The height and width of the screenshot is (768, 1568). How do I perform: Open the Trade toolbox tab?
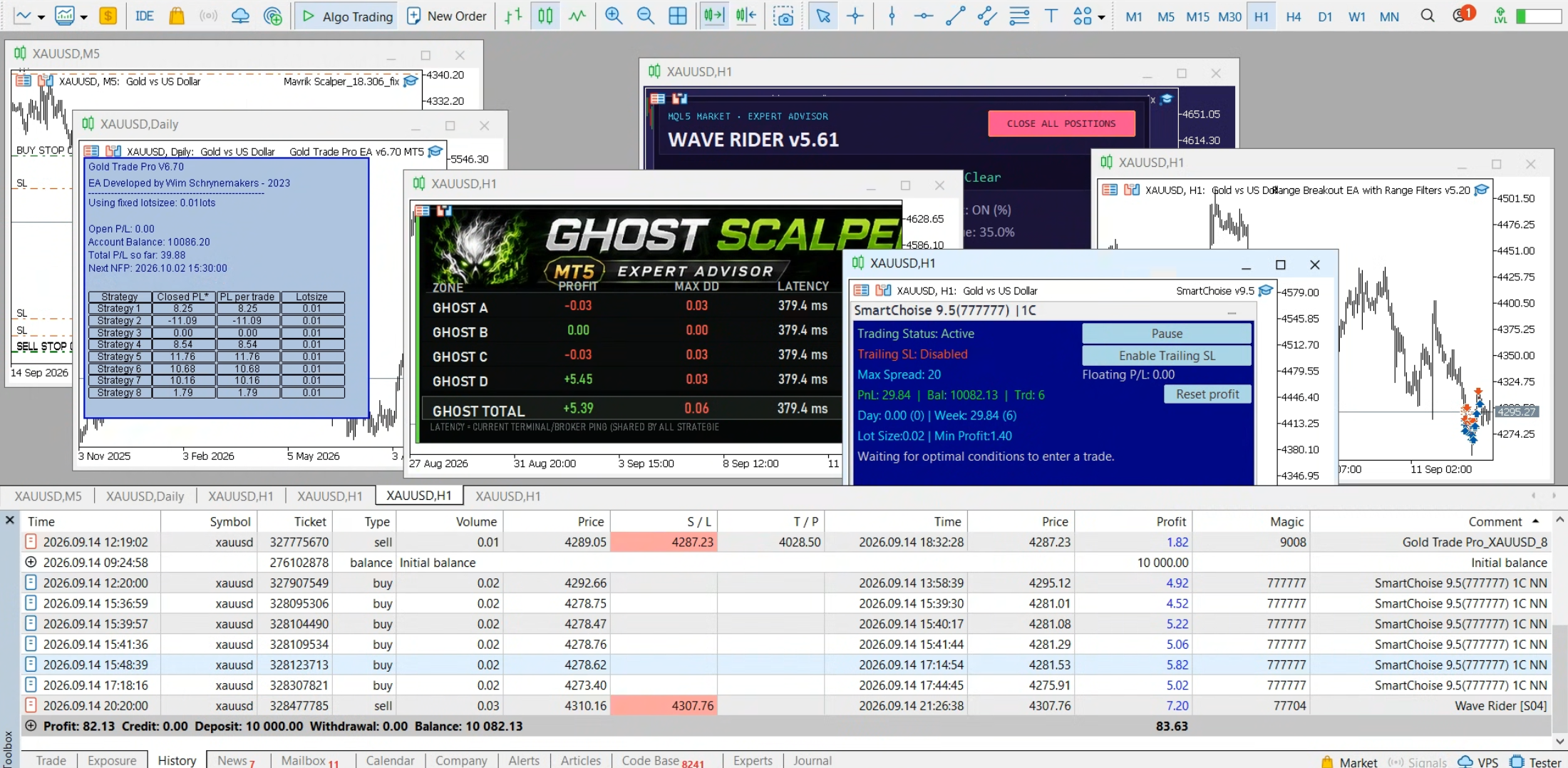51,760
